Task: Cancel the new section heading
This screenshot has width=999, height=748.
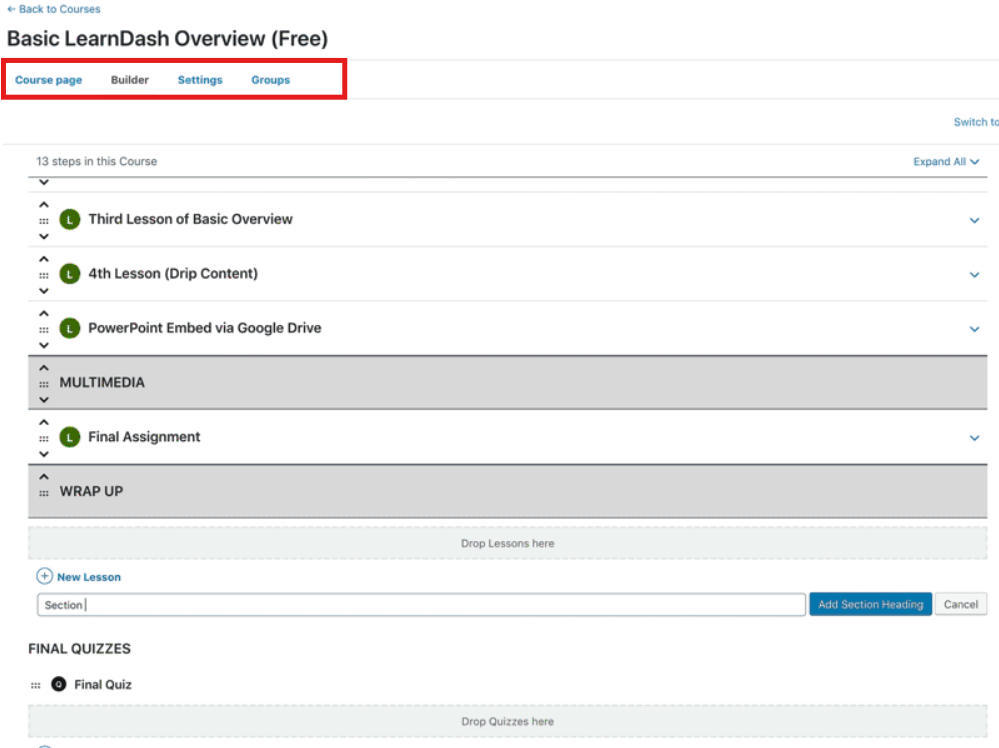Action: [960, 604]
